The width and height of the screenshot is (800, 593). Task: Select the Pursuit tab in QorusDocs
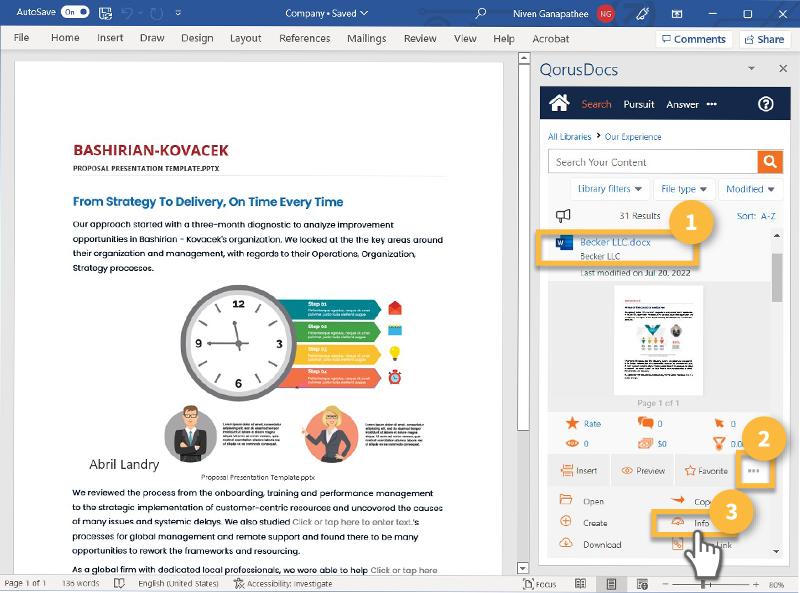pyautogui.click(x=638, y=104)
